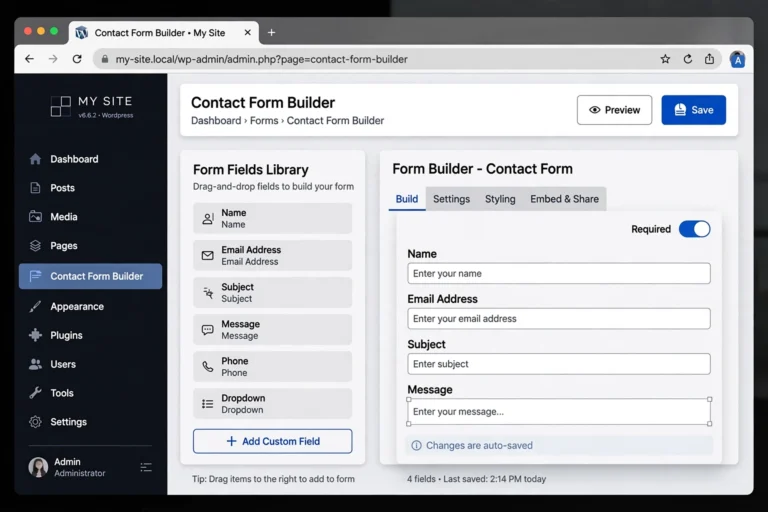Open the browser profile avatar A

737,60
